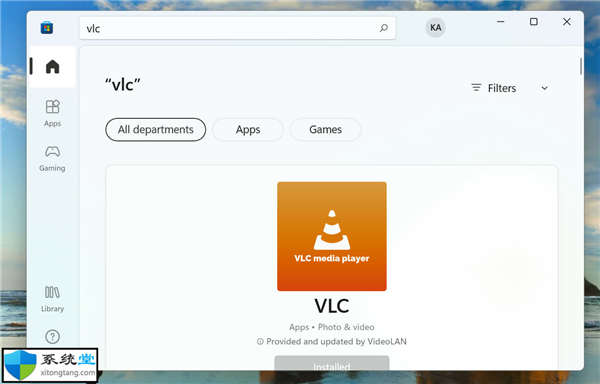Click the VLC app title
Viewport: 600px width, 384px height.
(332, 306)
